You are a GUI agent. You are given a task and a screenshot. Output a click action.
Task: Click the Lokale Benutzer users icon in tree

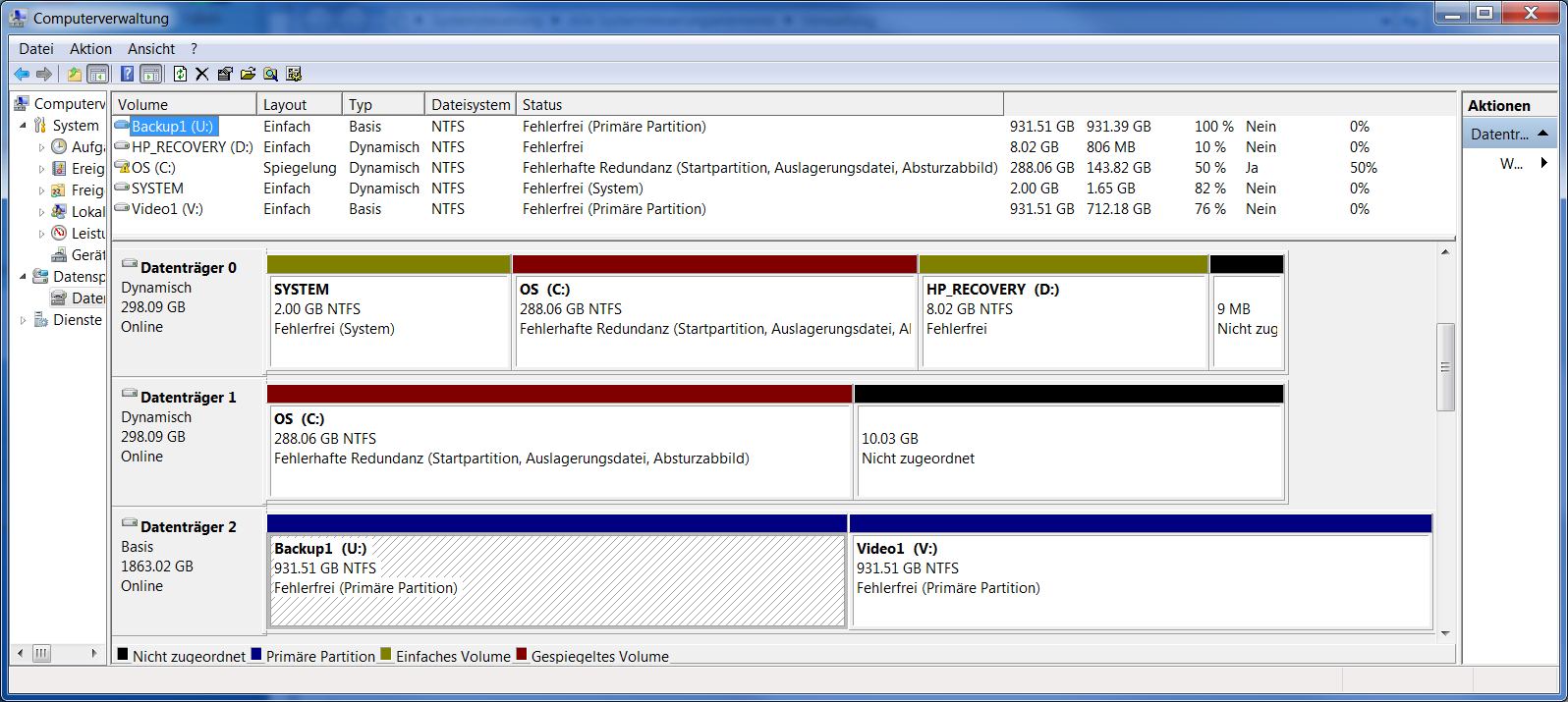(x=59, y=211)
